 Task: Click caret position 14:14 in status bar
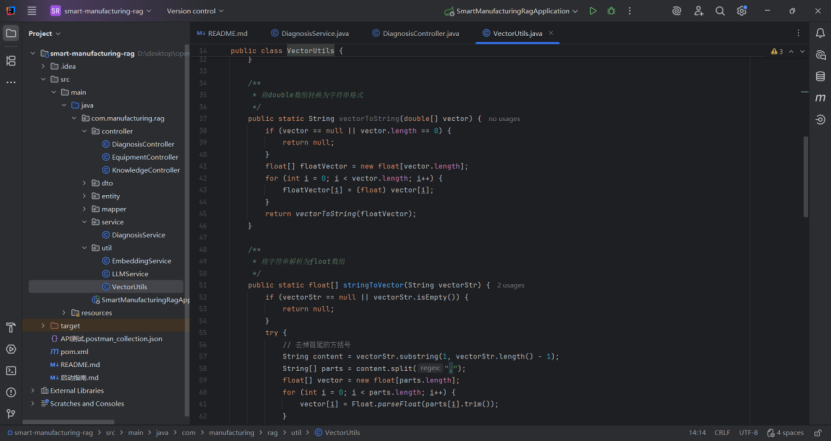697,432
